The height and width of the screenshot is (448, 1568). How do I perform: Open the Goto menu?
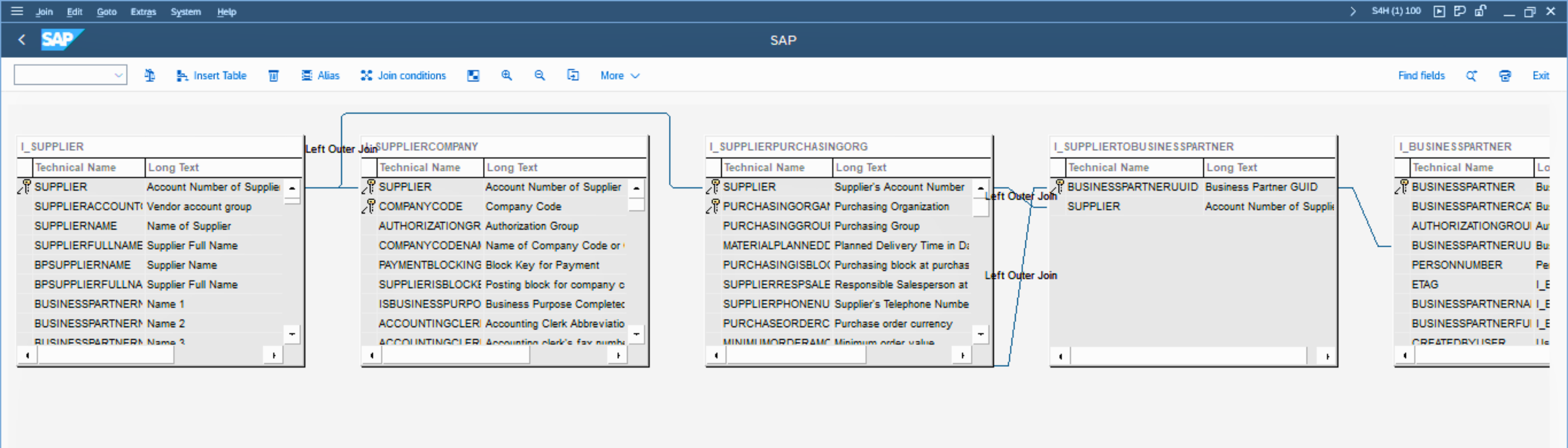(107, 12)
